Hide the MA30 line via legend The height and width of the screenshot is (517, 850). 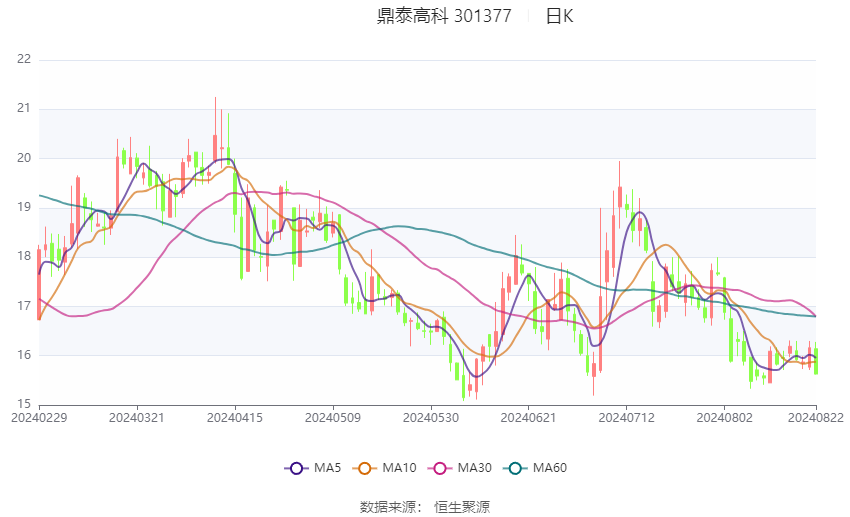pyautogui.click(x=440, y=468)
